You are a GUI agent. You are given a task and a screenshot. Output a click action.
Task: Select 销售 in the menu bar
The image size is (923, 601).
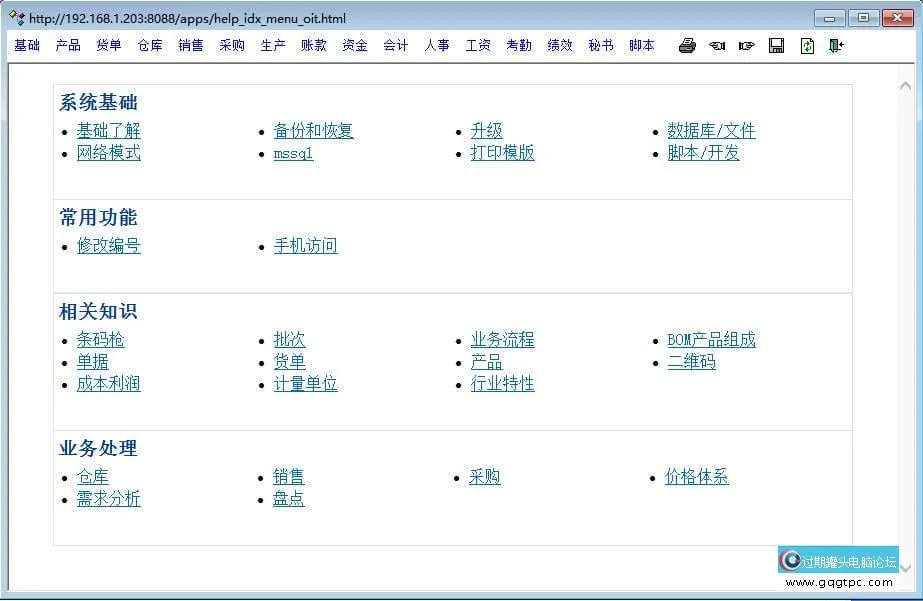tap(191, 45)
